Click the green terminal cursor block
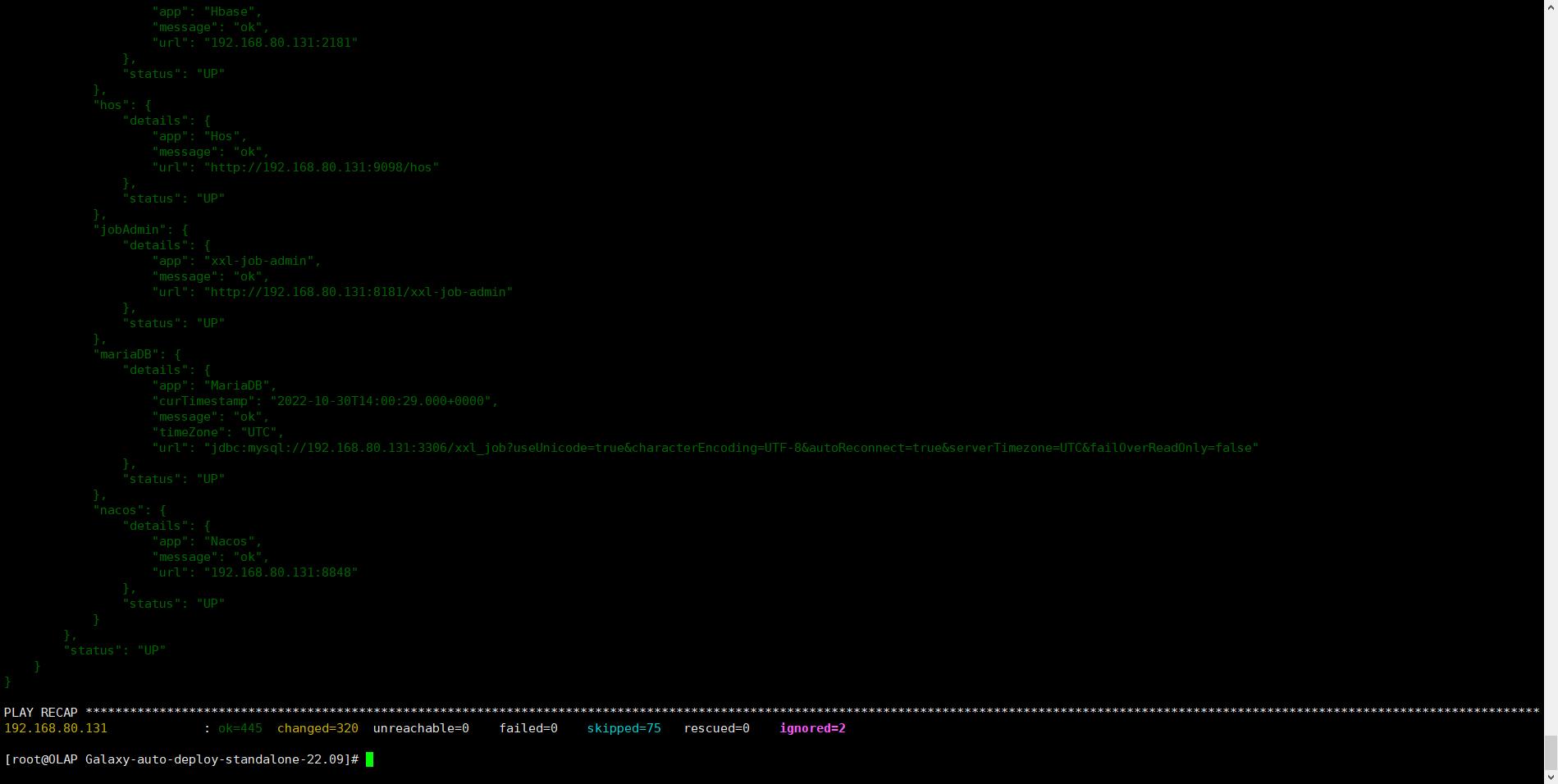The width and height of the screenshot is (1558, 784). click(x=369, y=759)
